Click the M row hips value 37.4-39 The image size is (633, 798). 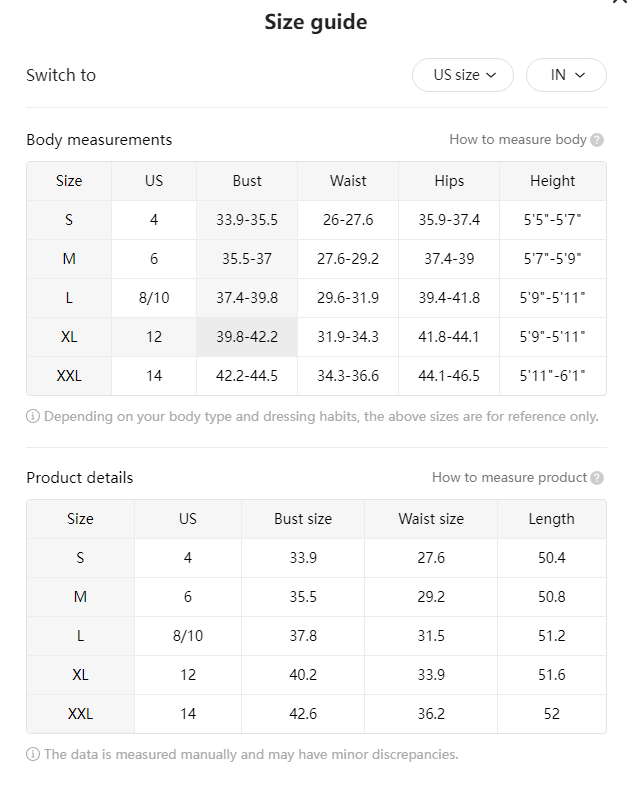[x=449, y=259]
